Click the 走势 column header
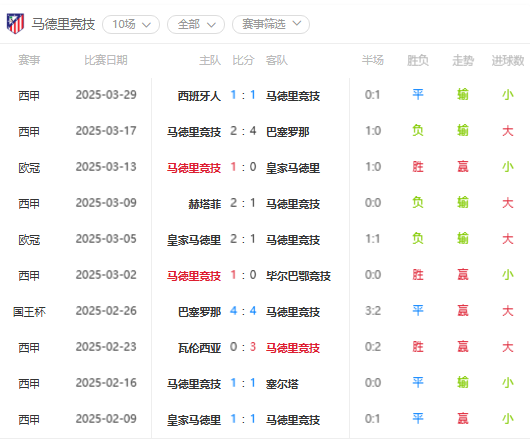Viewport: 530px width, 442px height. click(463, 60)
